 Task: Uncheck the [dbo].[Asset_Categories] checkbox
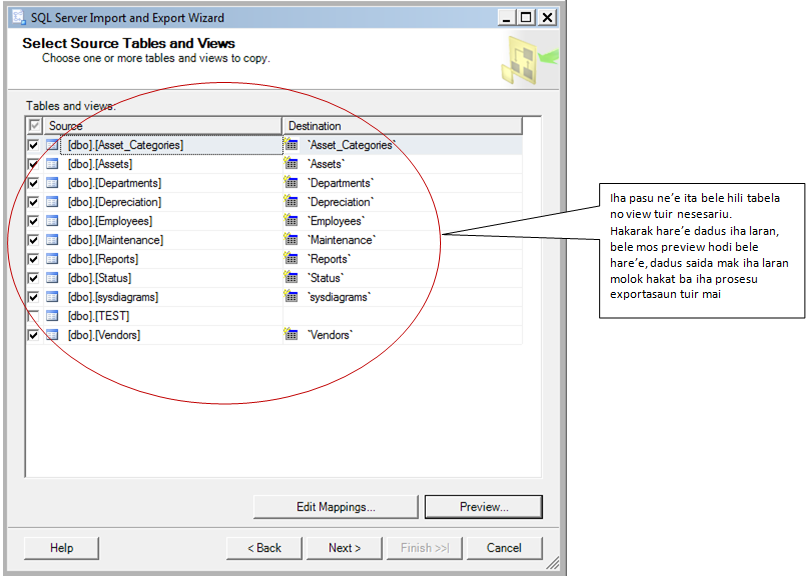(x=34, y=145)
